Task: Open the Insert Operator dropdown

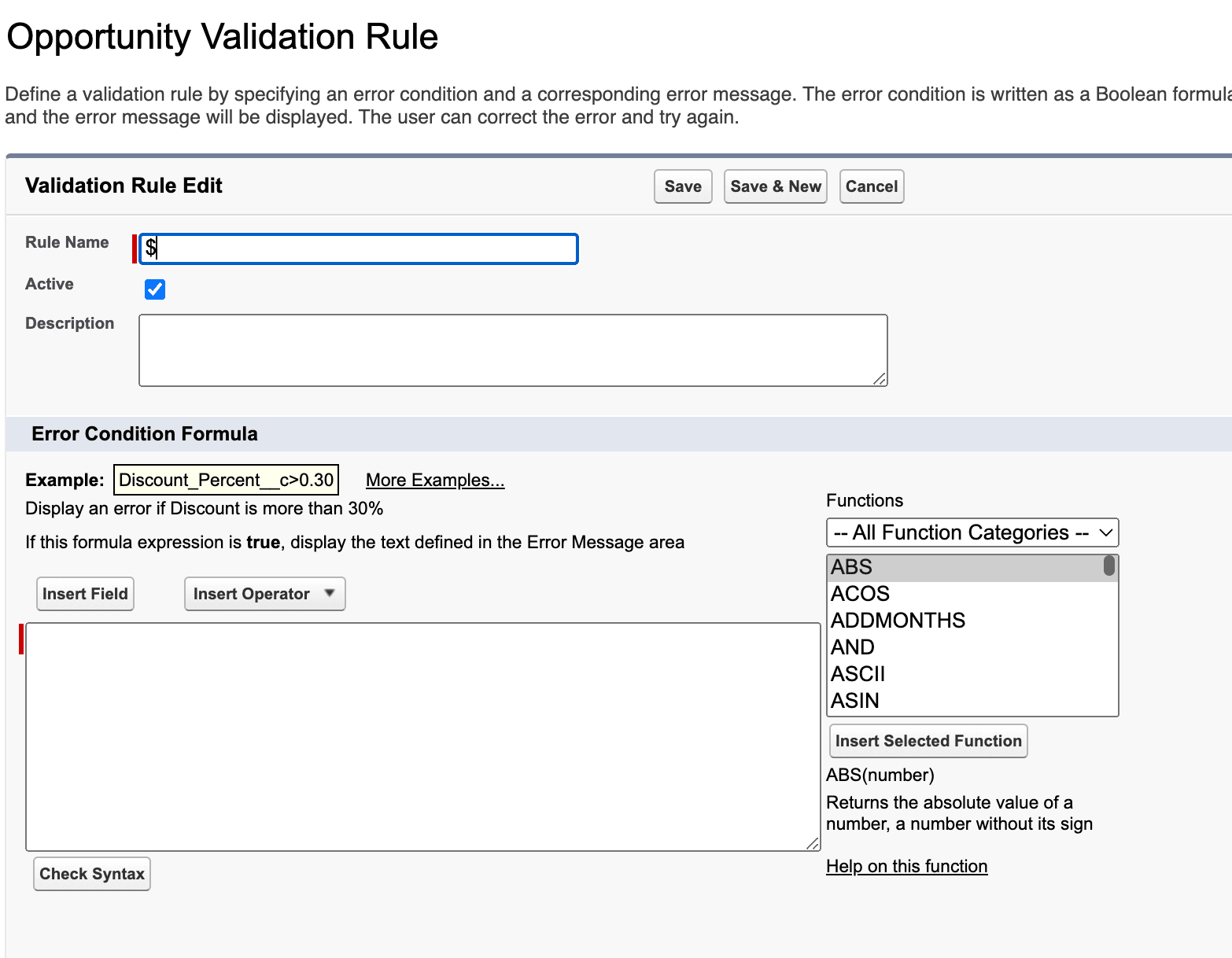Action: coord(264,594)
